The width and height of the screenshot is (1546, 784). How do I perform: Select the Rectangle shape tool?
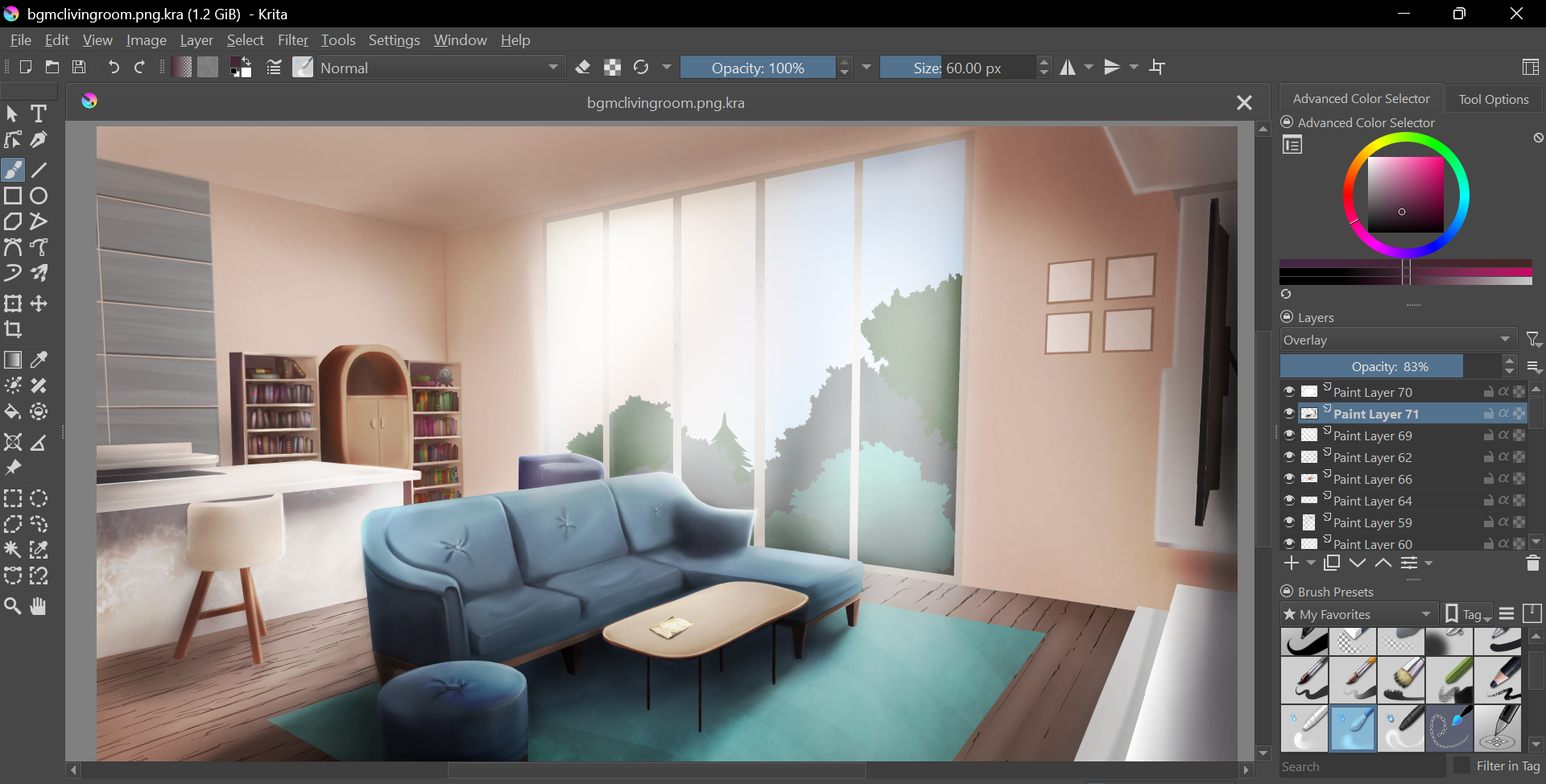click(13, 196)
